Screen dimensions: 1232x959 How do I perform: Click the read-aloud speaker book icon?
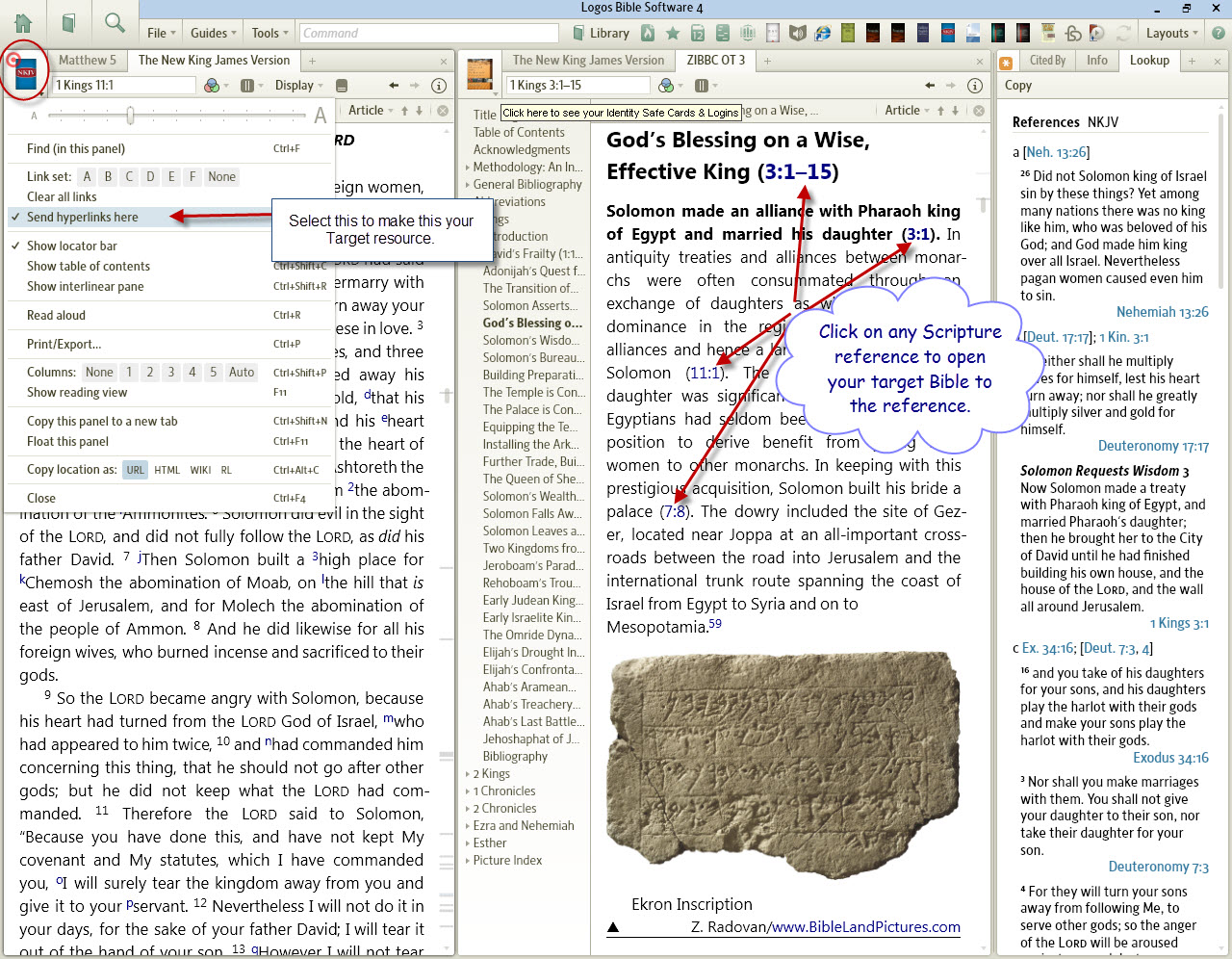tap(797, 33)
